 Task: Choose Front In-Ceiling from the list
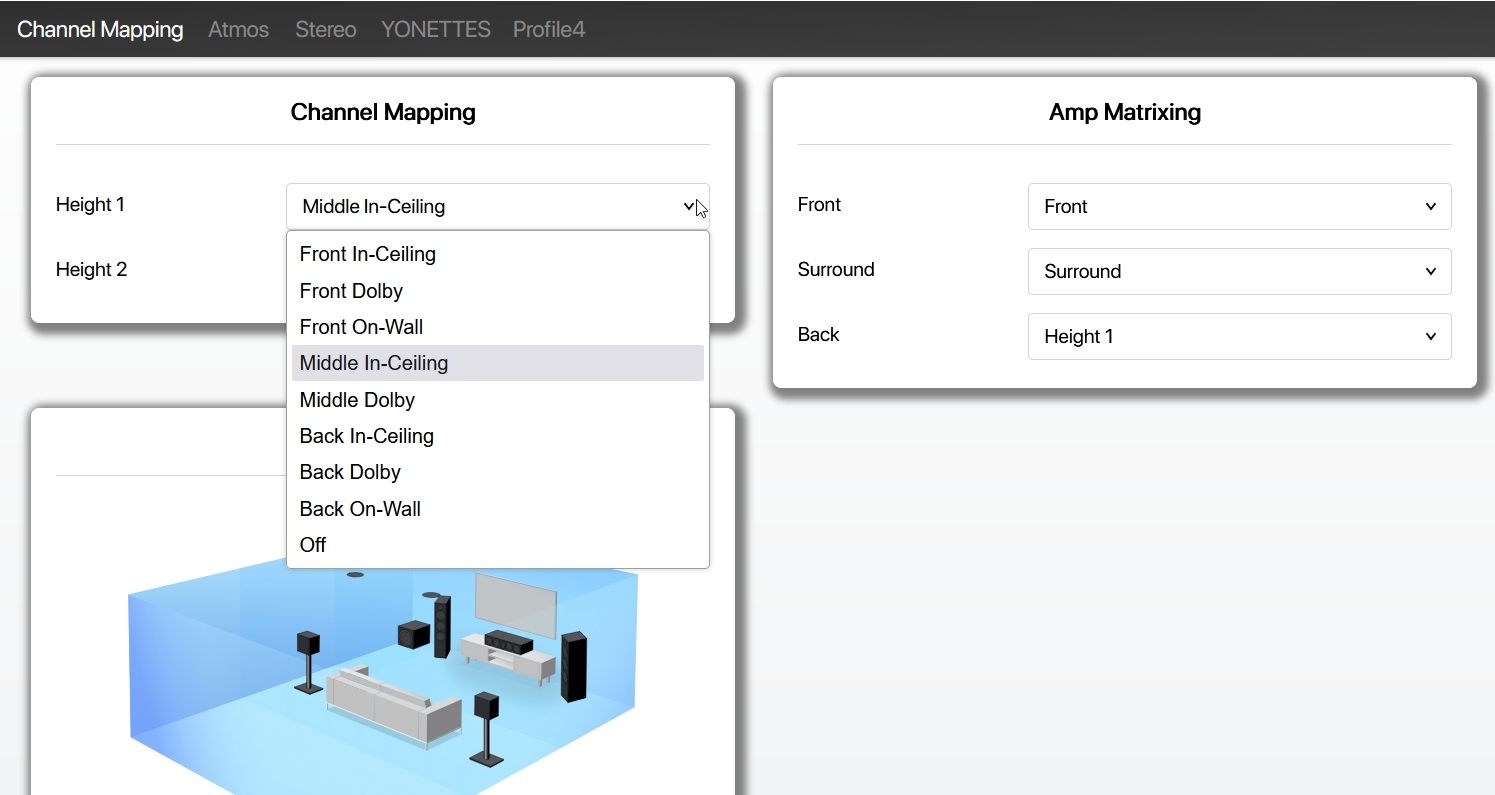point(367,254)
